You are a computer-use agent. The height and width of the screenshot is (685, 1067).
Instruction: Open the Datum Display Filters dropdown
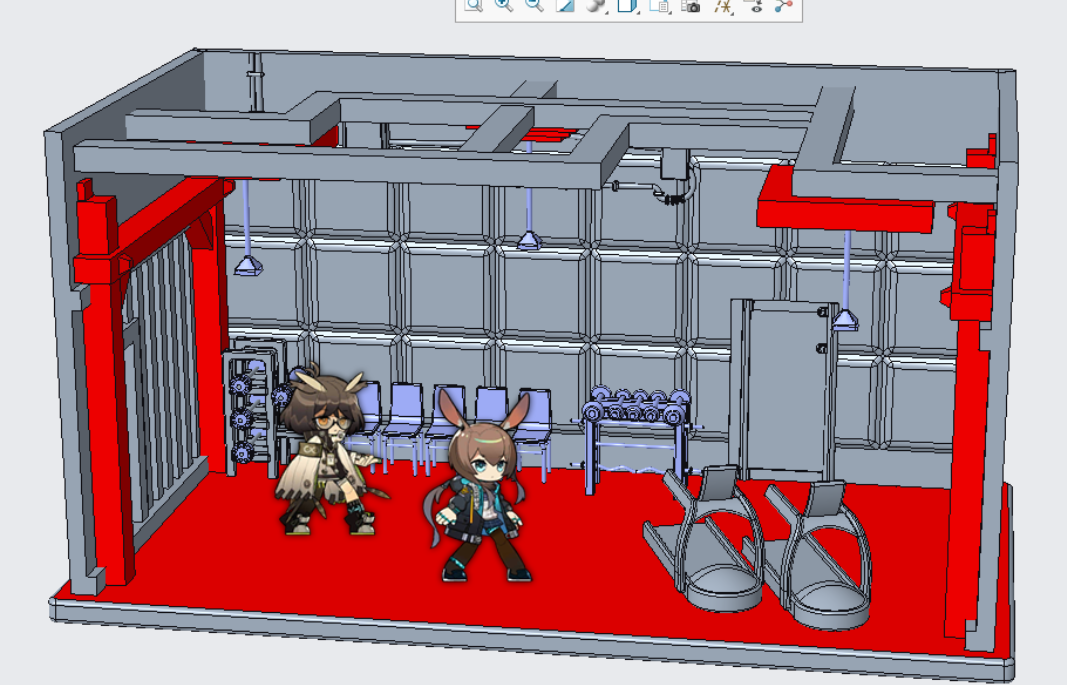(723, 5)
